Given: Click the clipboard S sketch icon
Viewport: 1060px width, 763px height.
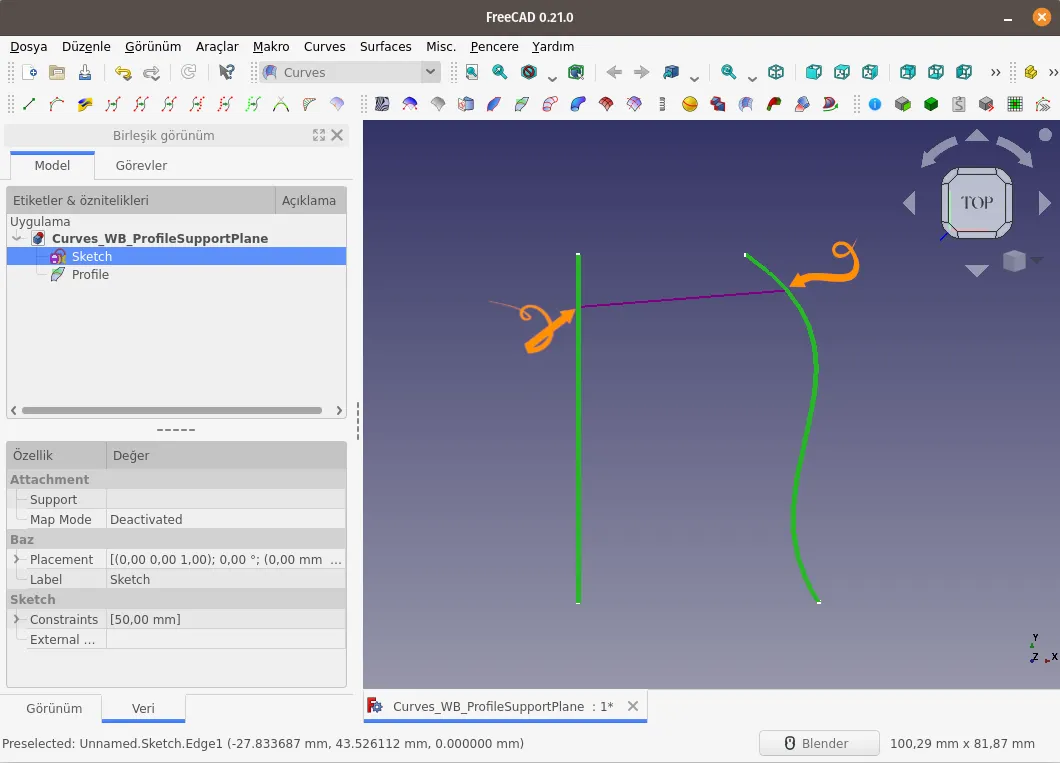Looking at the screenshot, I should pos(959,104).
